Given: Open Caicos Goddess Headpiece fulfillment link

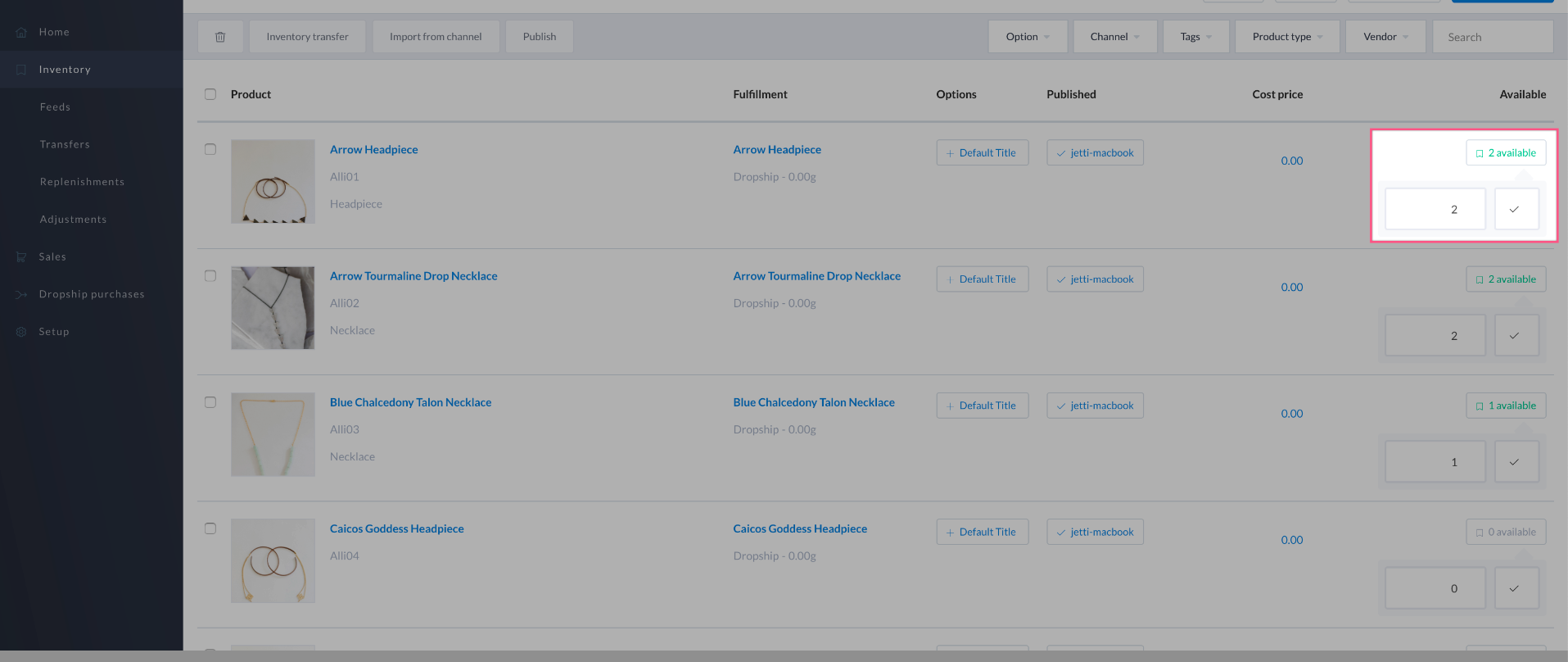Looking at the screenshot, I should (x=800, y=528).
